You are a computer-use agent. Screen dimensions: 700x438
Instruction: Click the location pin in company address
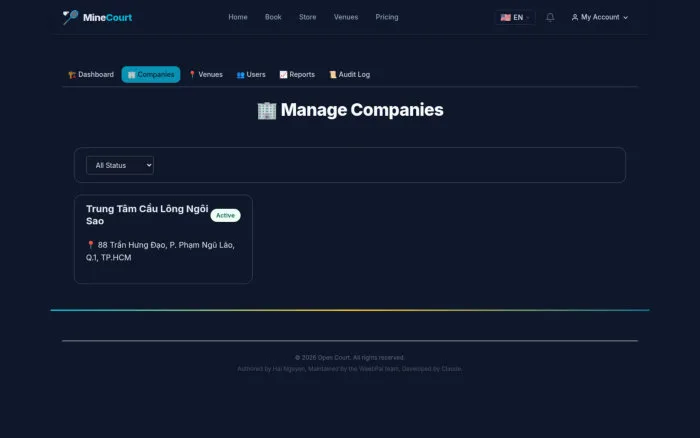[90, 245]
